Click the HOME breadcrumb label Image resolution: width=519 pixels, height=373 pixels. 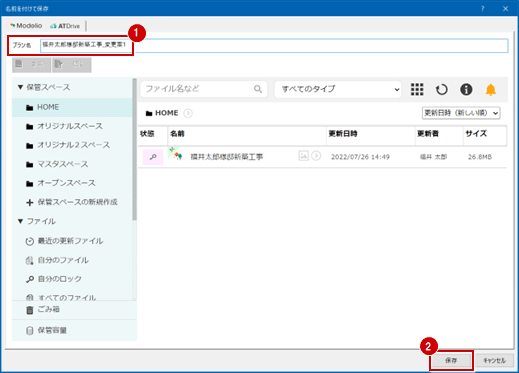click(166, 113)
